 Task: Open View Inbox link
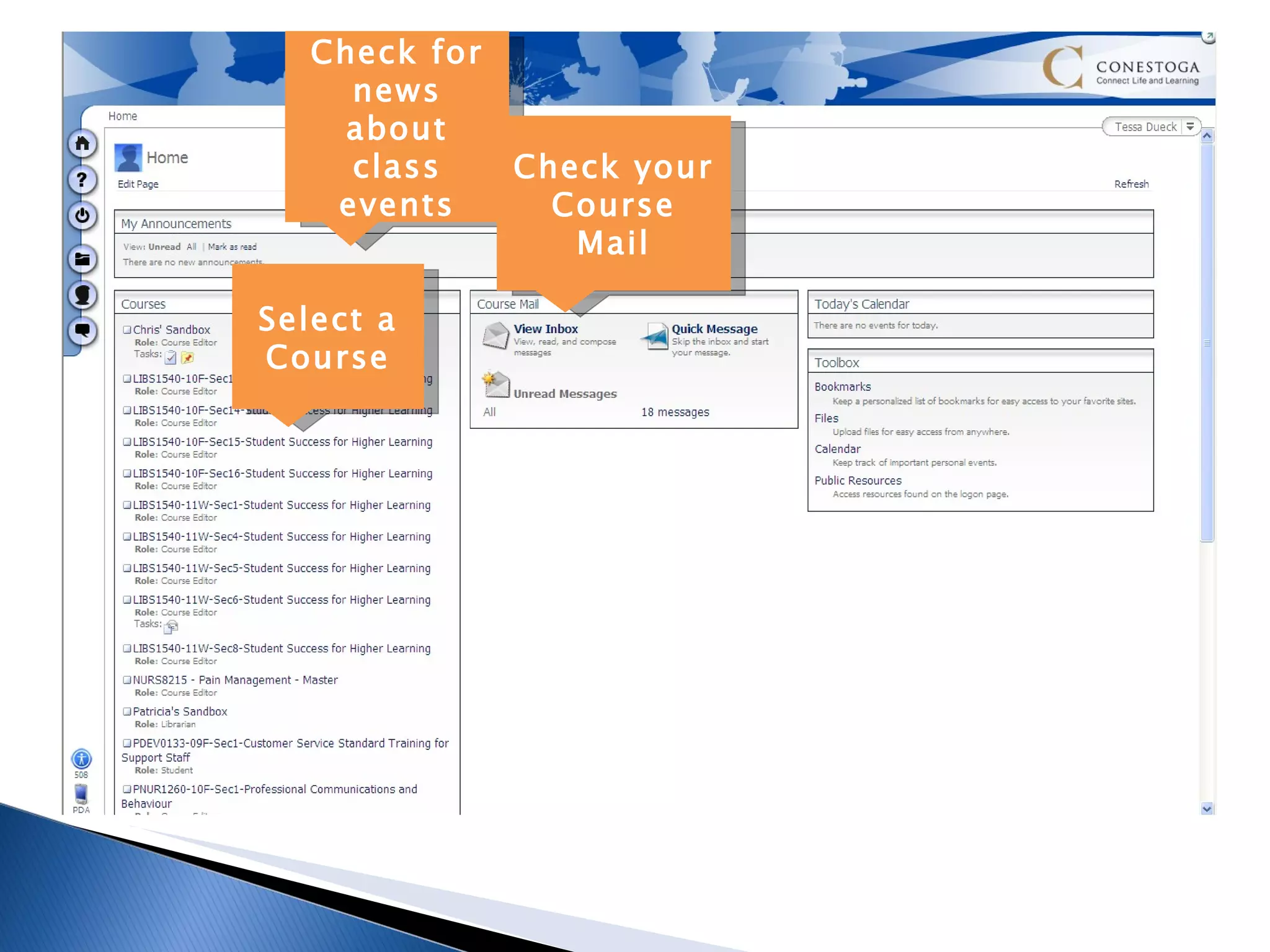546,329
